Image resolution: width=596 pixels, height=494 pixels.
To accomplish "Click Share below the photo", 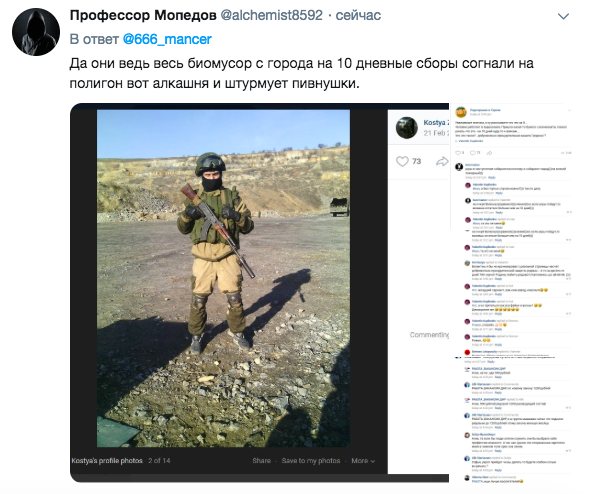I will (262, 461).
